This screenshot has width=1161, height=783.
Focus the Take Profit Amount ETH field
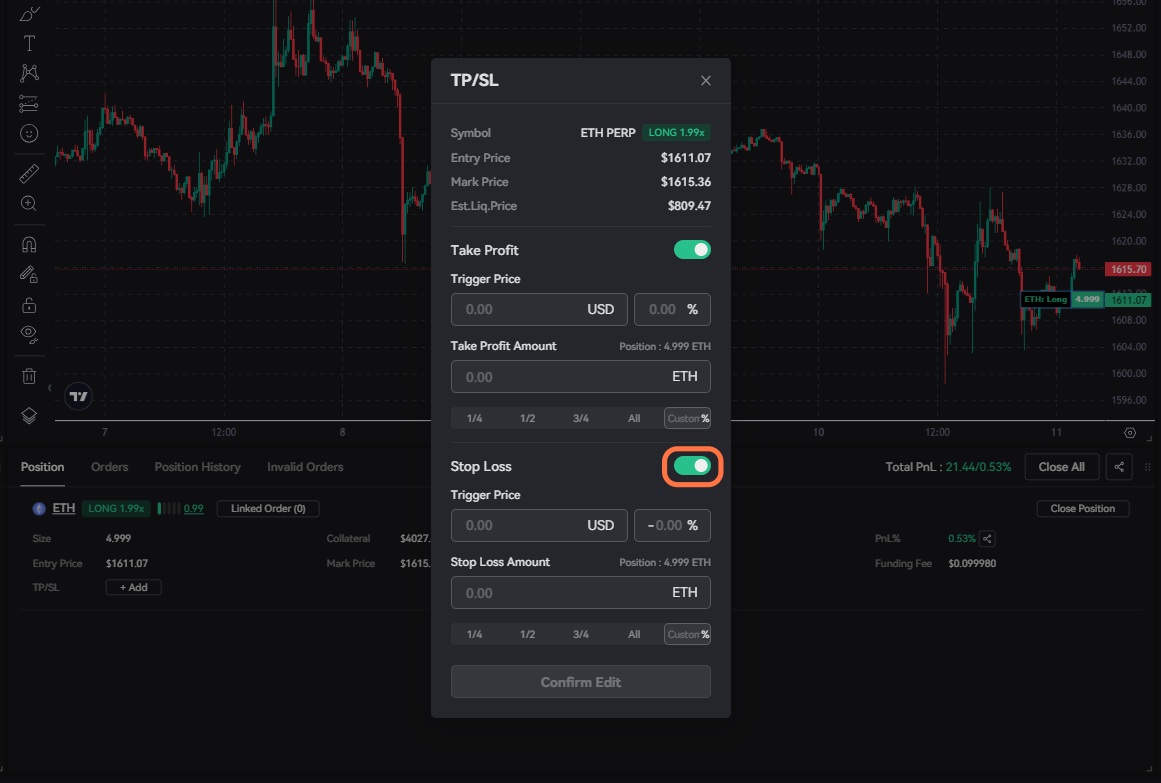[580, 376]
